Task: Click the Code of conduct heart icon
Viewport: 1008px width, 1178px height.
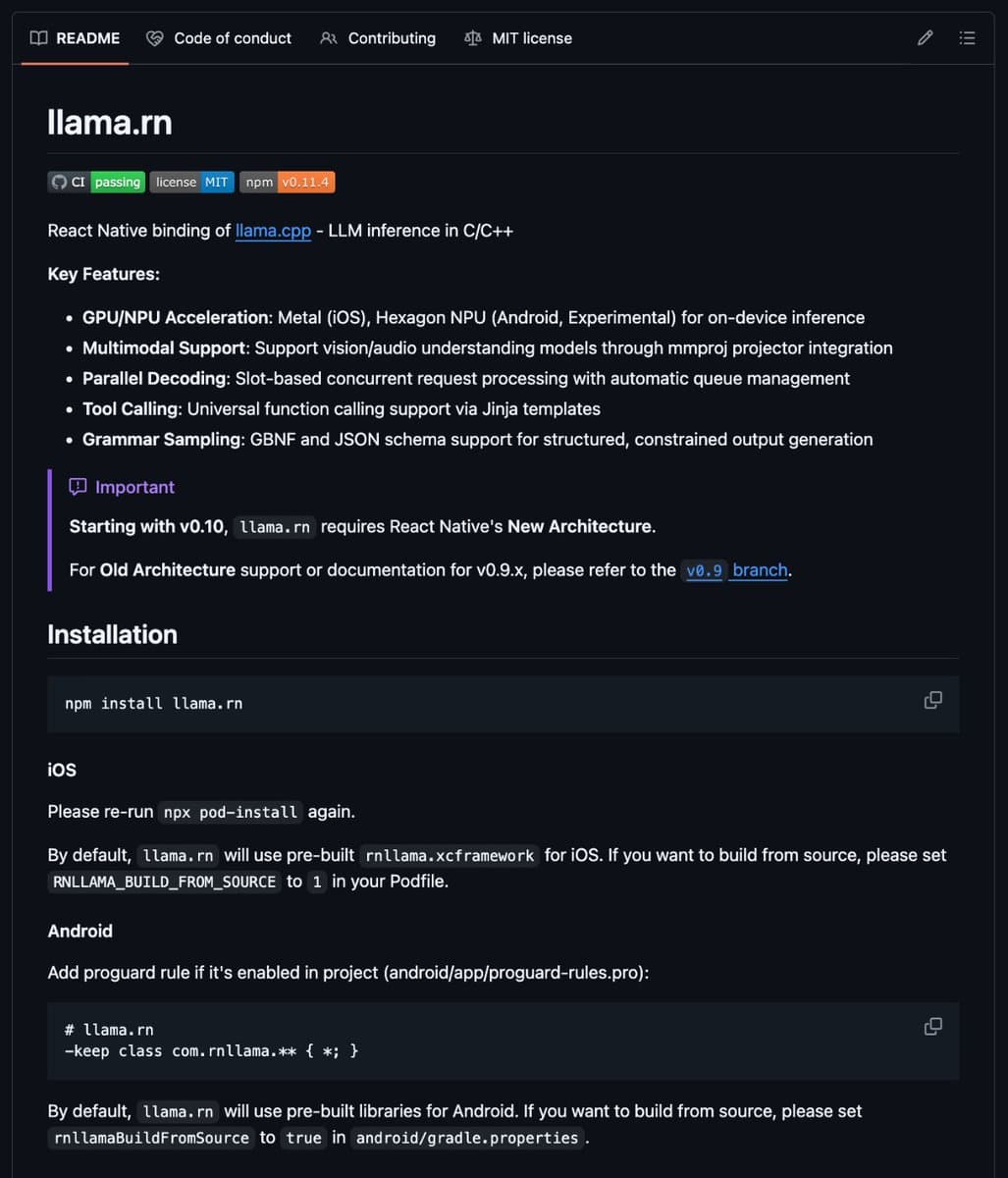Action: 154,38
